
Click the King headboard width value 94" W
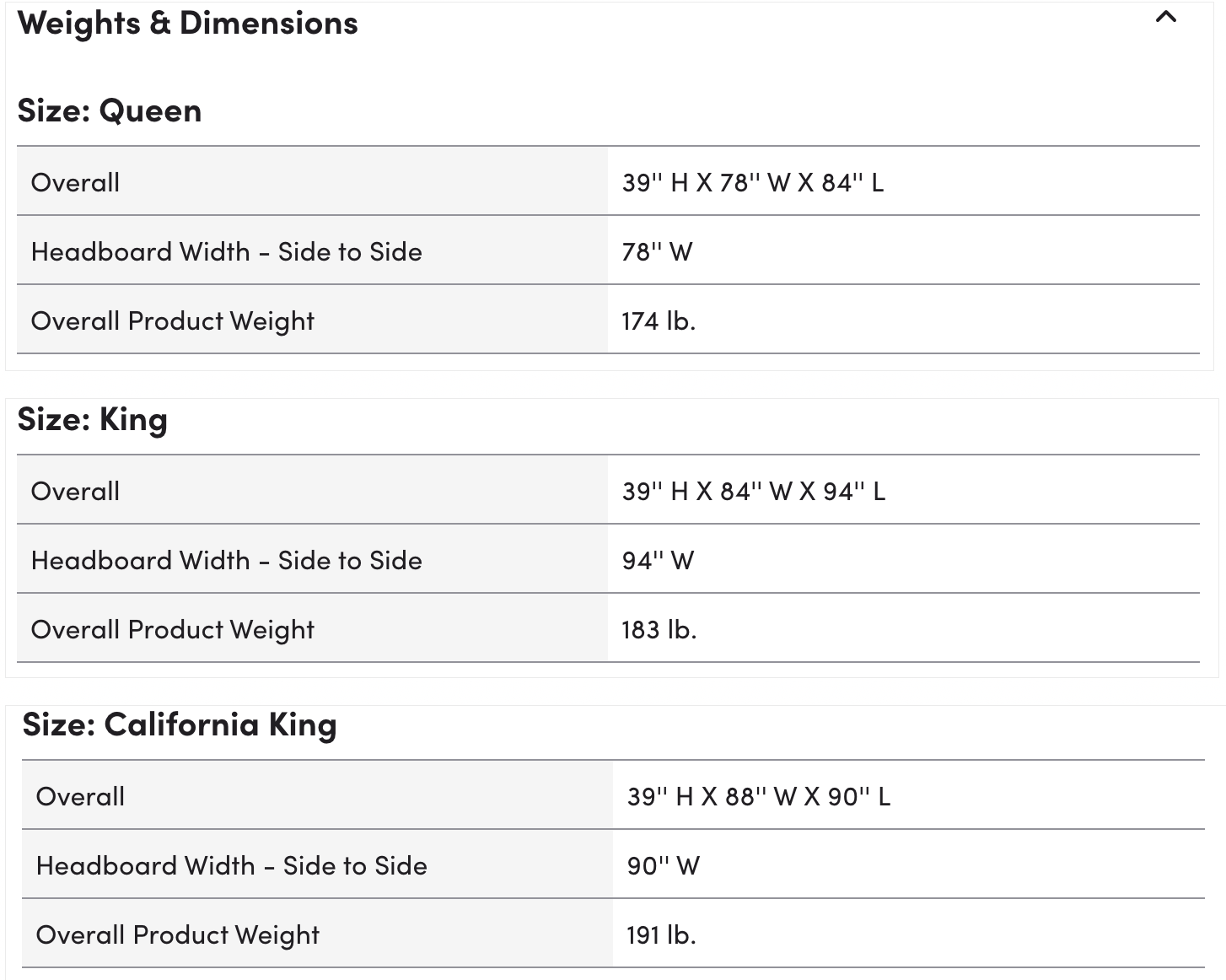coord(658,561)
